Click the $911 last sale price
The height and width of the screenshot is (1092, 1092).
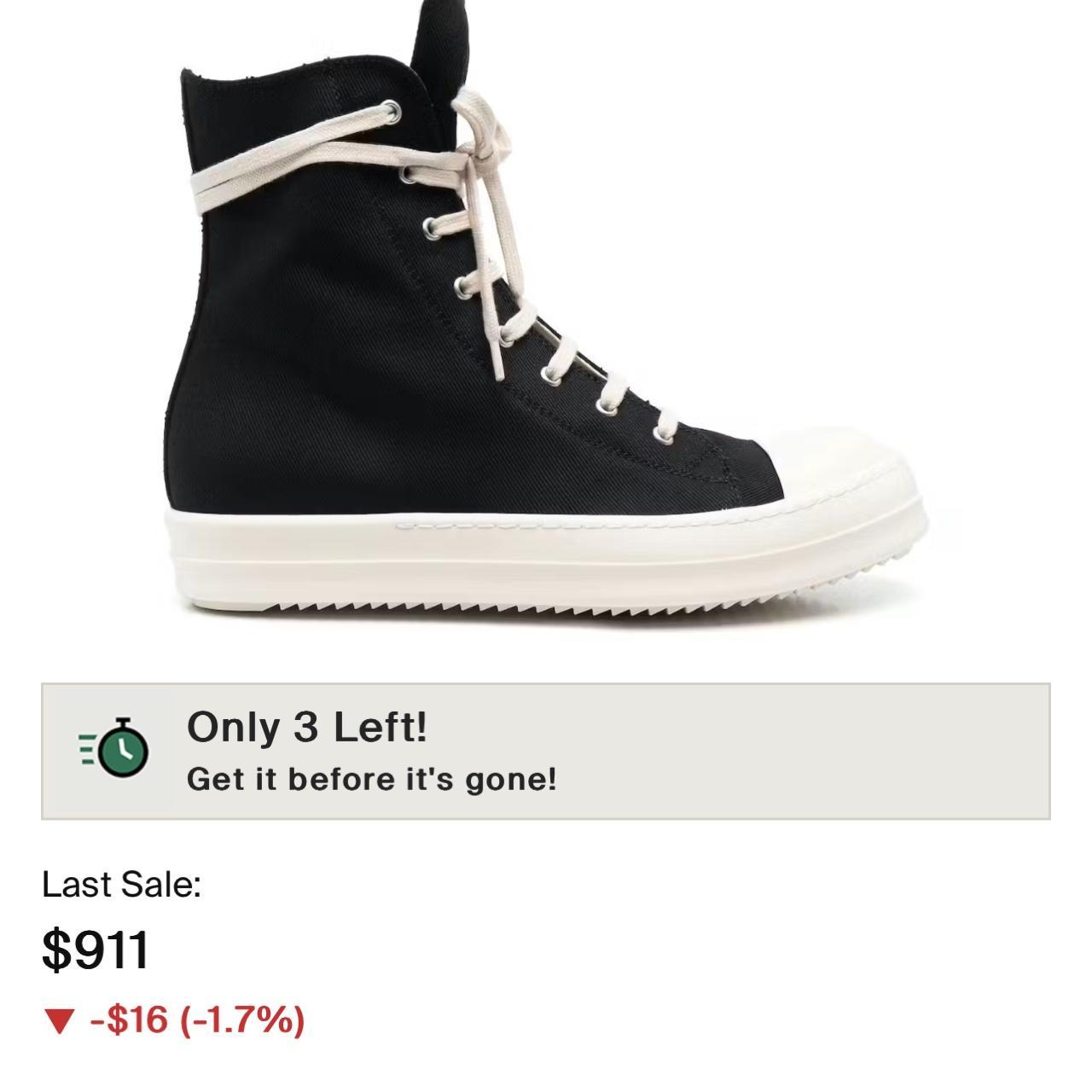coord(96,950)
